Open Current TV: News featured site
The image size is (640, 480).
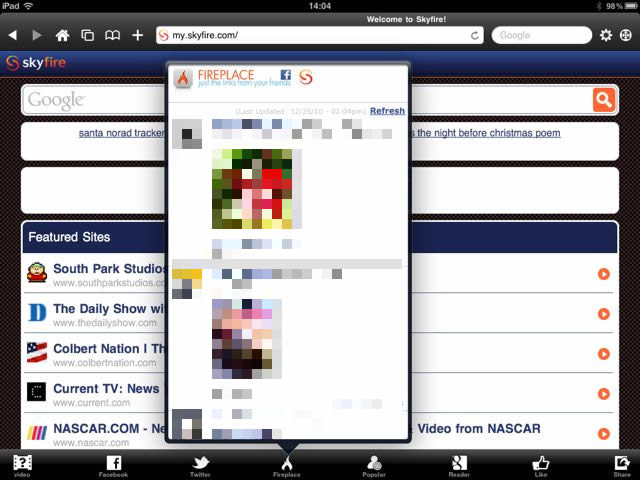[x=94, y=394]
